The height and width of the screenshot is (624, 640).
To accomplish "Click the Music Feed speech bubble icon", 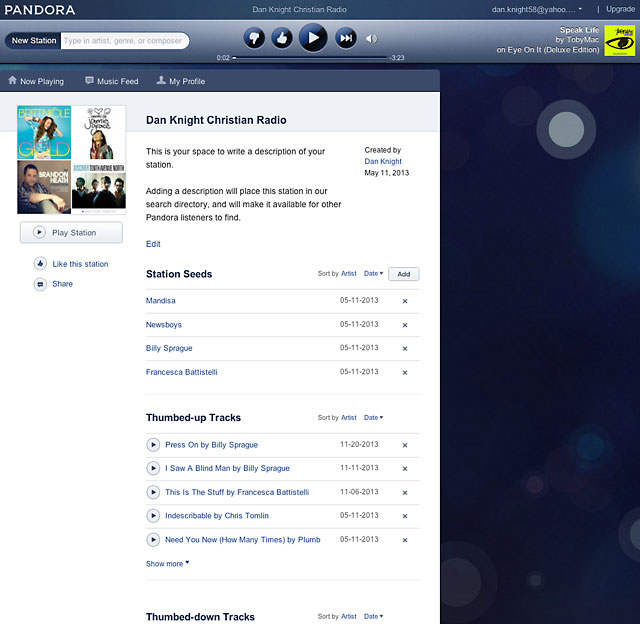I will tap(89, 80).
